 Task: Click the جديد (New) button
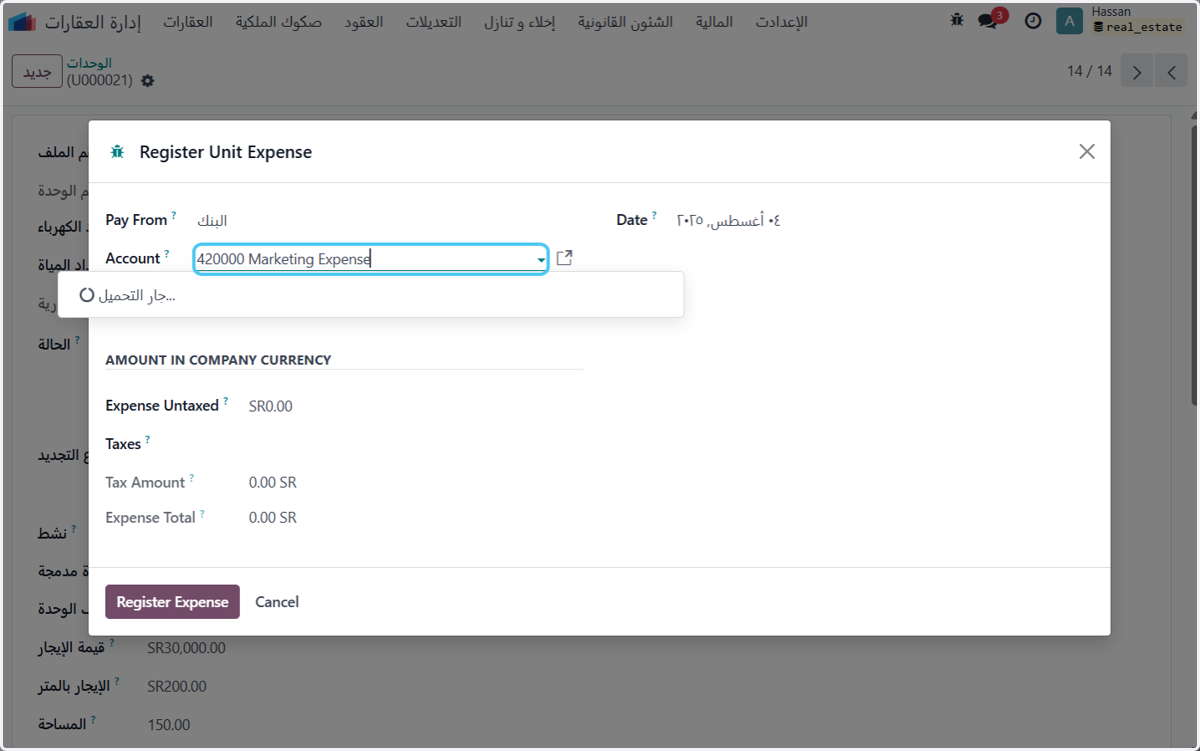37,72
